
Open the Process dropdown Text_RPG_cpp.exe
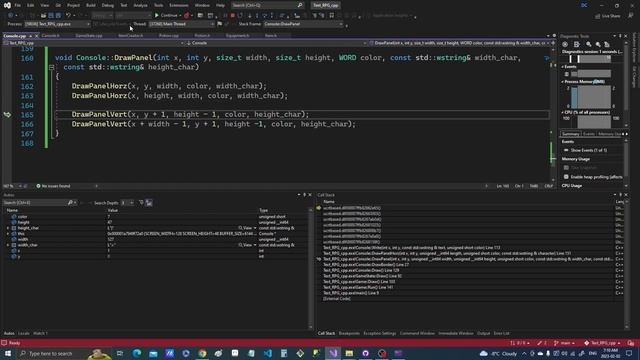click(57, 24)
